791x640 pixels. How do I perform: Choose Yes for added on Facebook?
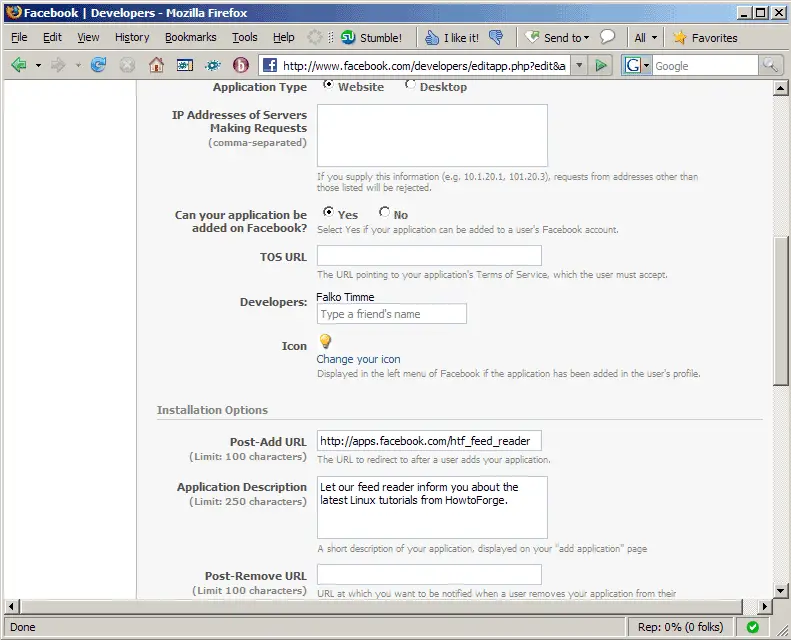pos(328,212)
